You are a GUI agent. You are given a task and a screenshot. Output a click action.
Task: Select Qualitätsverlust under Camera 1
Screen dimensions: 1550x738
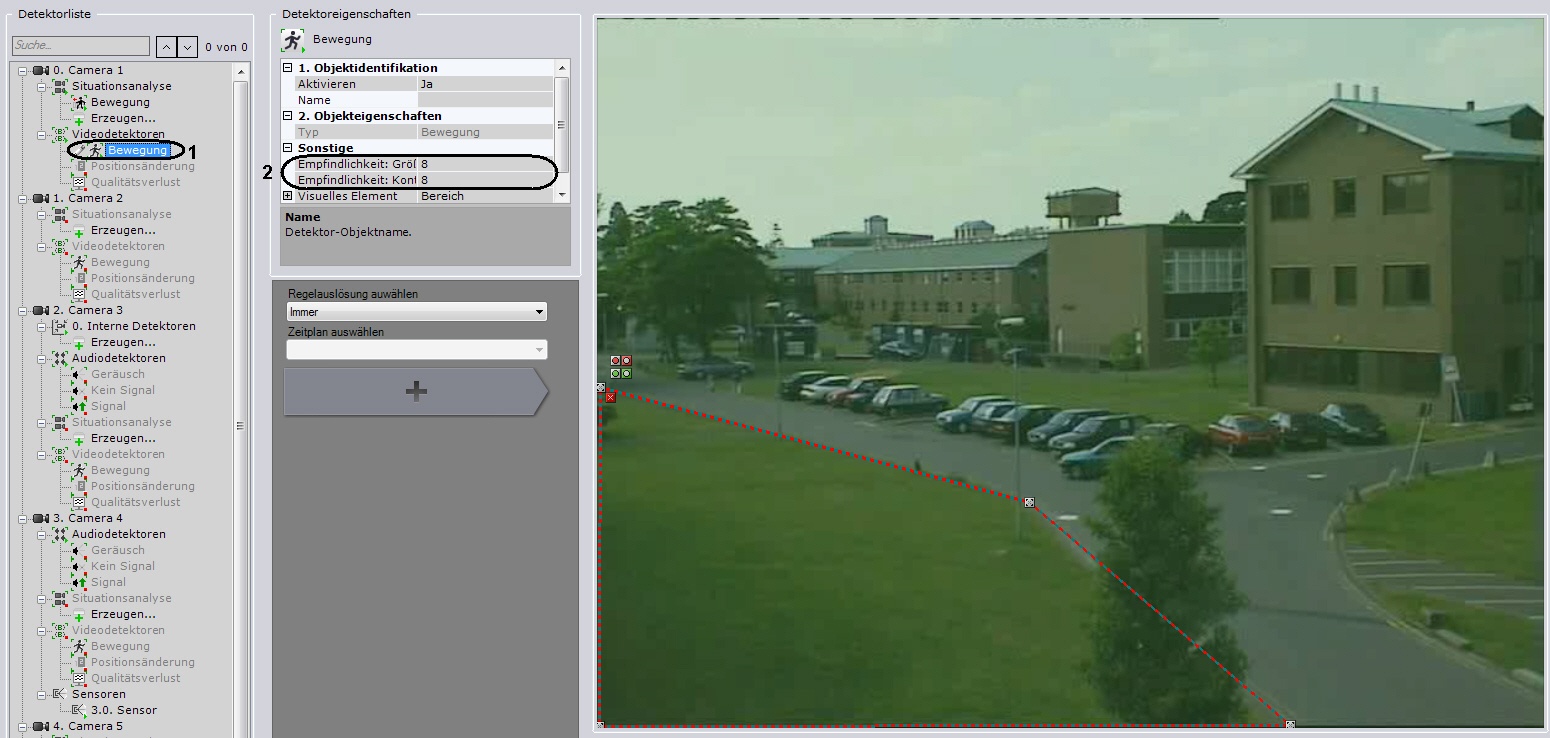point(135,182)
